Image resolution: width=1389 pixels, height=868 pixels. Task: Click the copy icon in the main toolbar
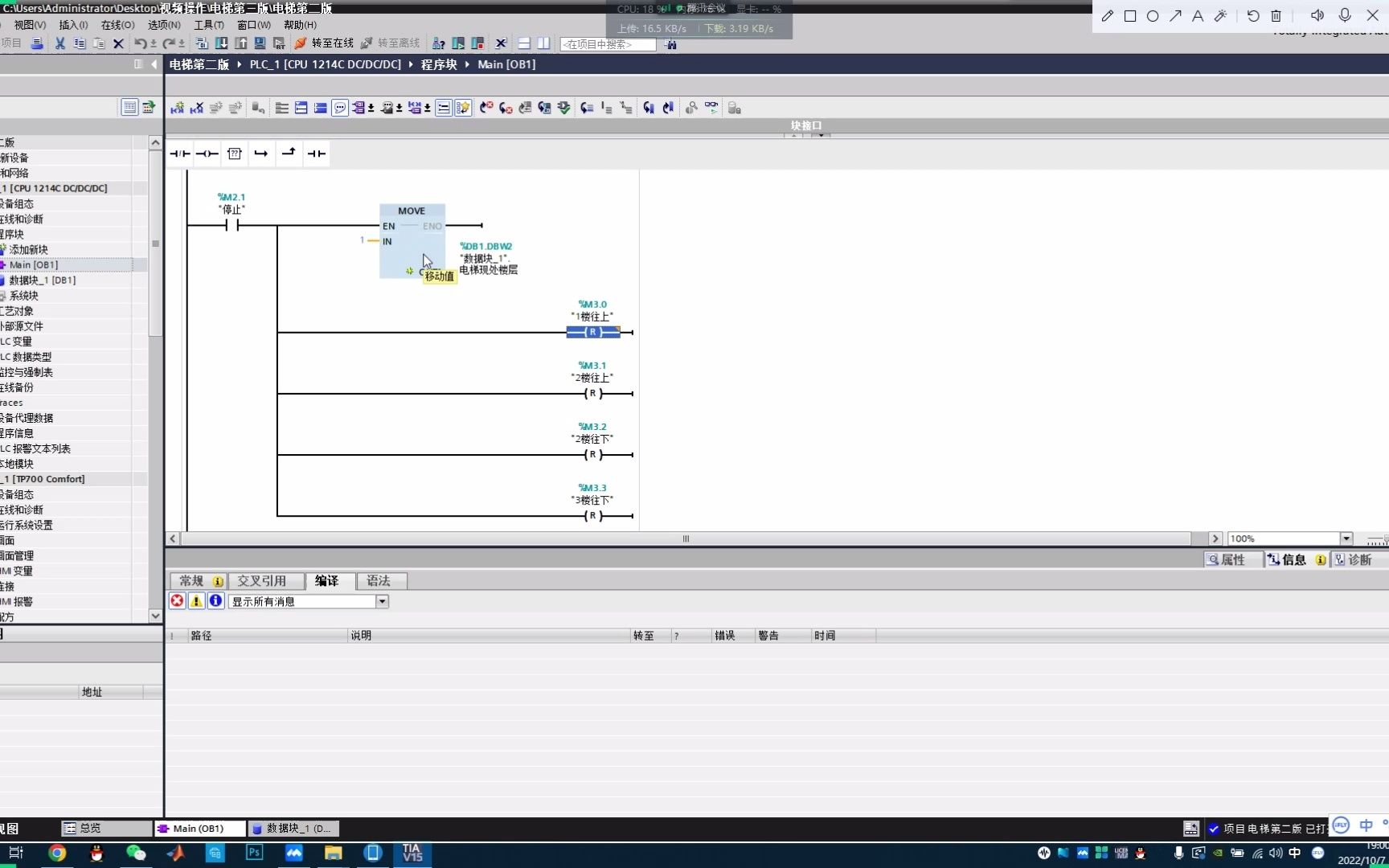click(x=80, y=43)
